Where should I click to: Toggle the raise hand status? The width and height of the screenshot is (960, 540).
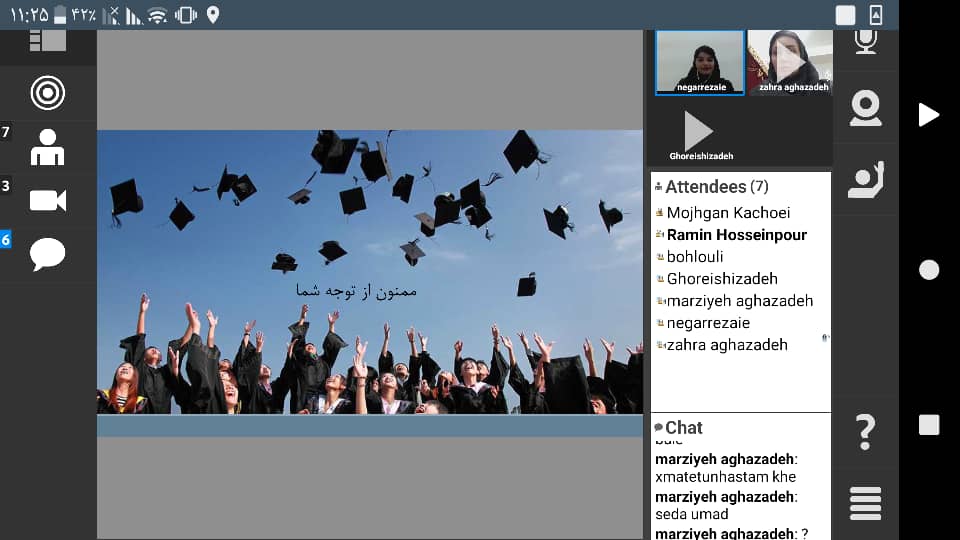tap(865, 179)
